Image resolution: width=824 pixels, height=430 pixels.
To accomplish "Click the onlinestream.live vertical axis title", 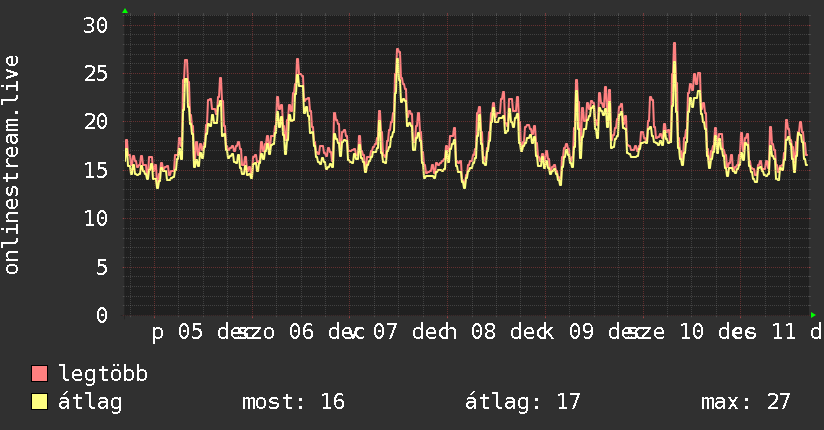I will coord(11,165).
